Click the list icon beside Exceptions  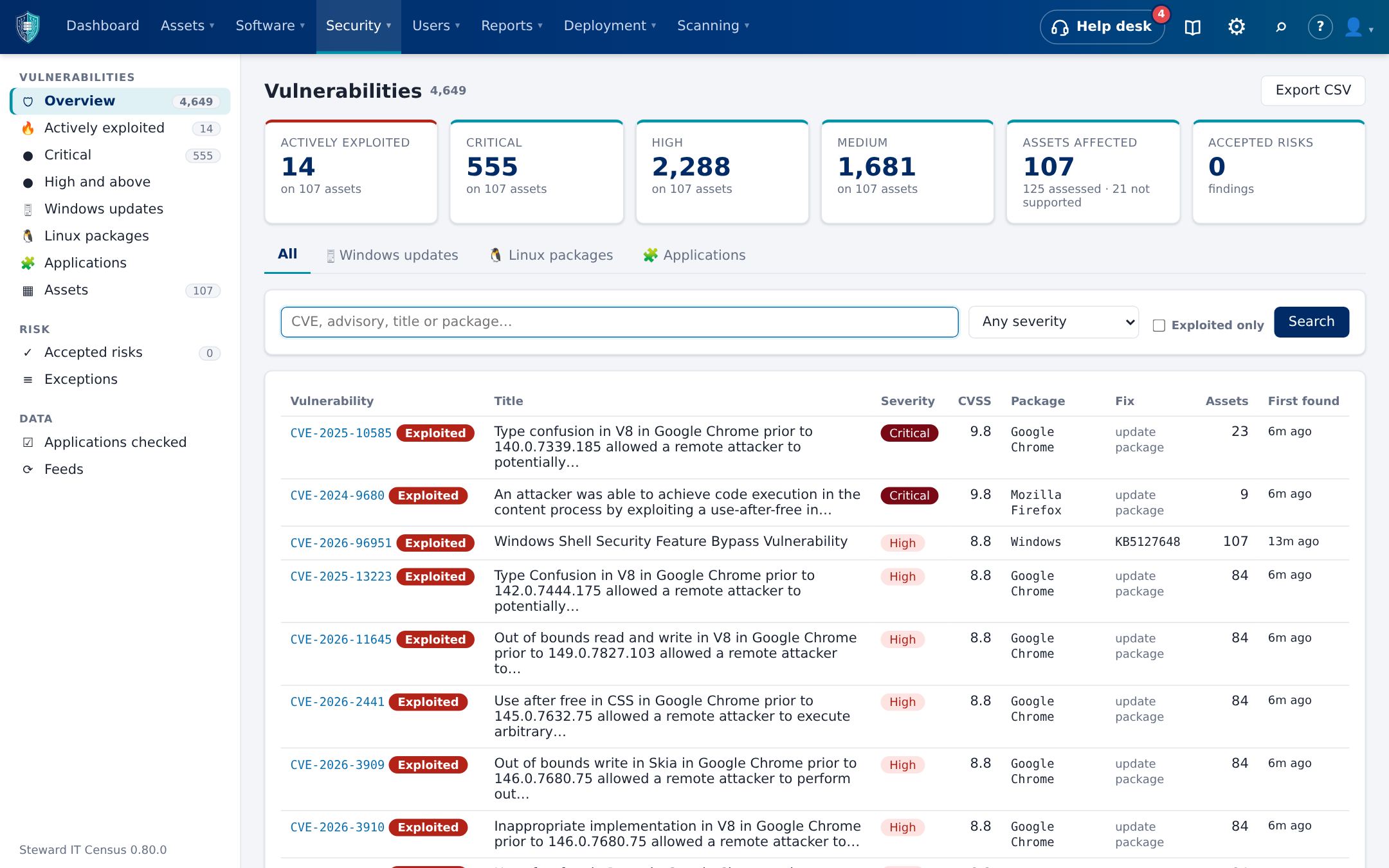28,380
